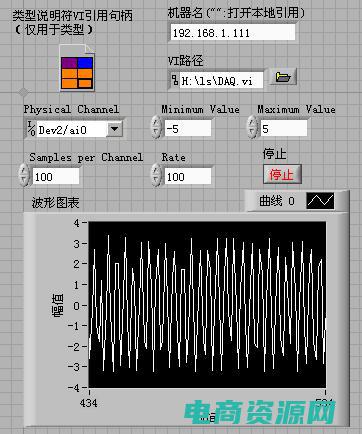Click the Rate field showing 100
This screenshot has height=434, width=362.
pos(188,176)
